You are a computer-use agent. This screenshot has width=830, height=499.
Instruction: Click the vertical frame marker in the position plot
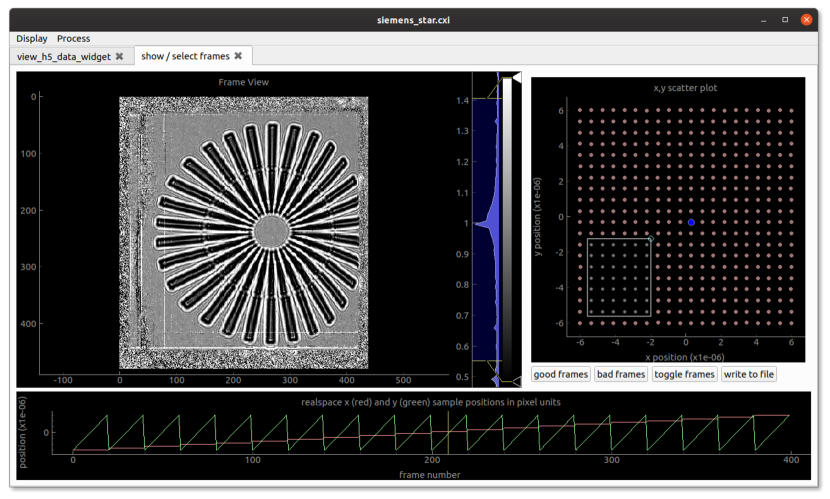[x=447, y=432]
